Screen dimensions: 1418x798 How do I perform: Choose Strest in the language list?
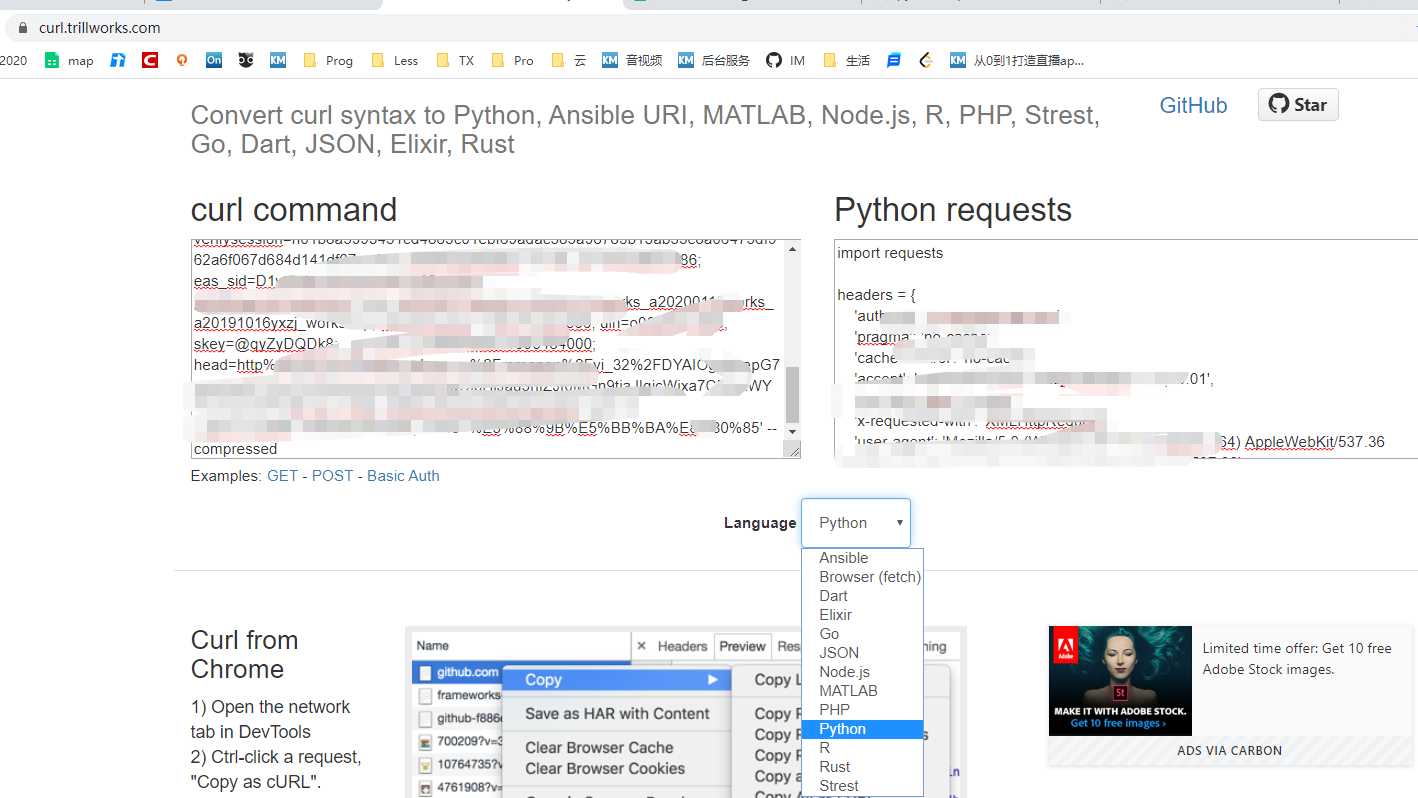[862, 786]
